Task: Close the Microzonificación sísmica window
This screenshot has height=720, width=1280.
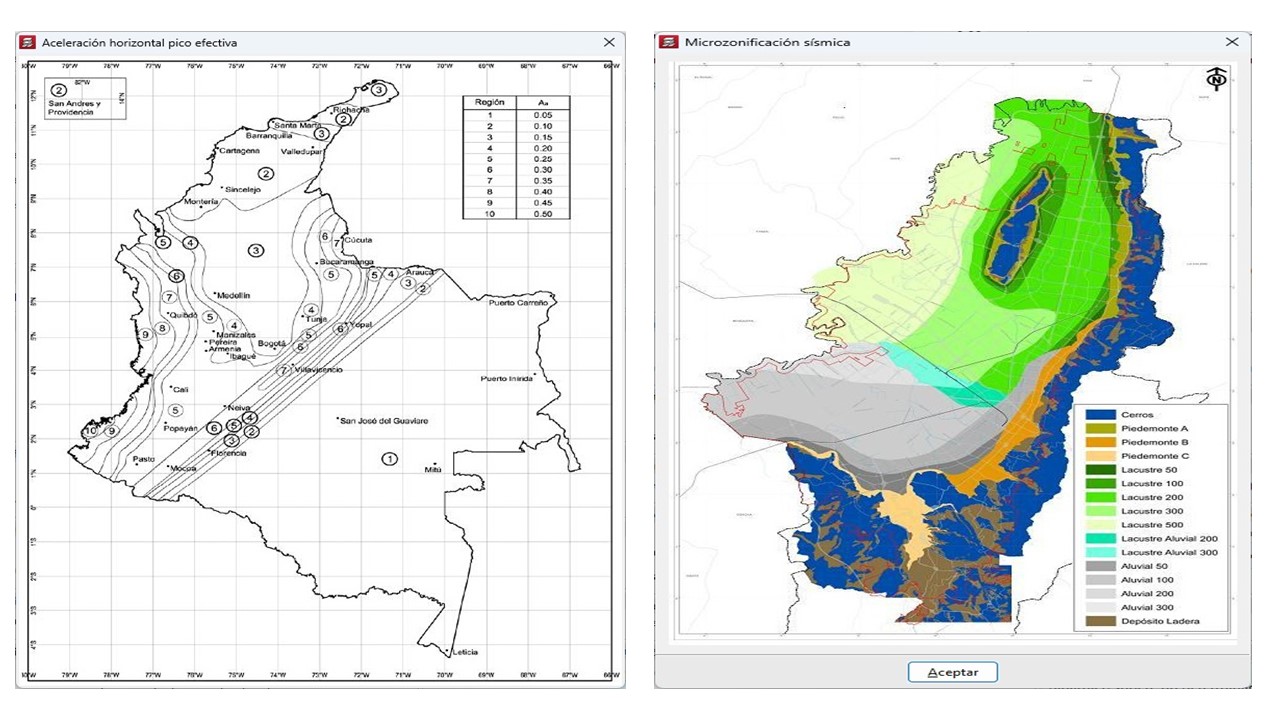Action: click(x=1232, y=42)
